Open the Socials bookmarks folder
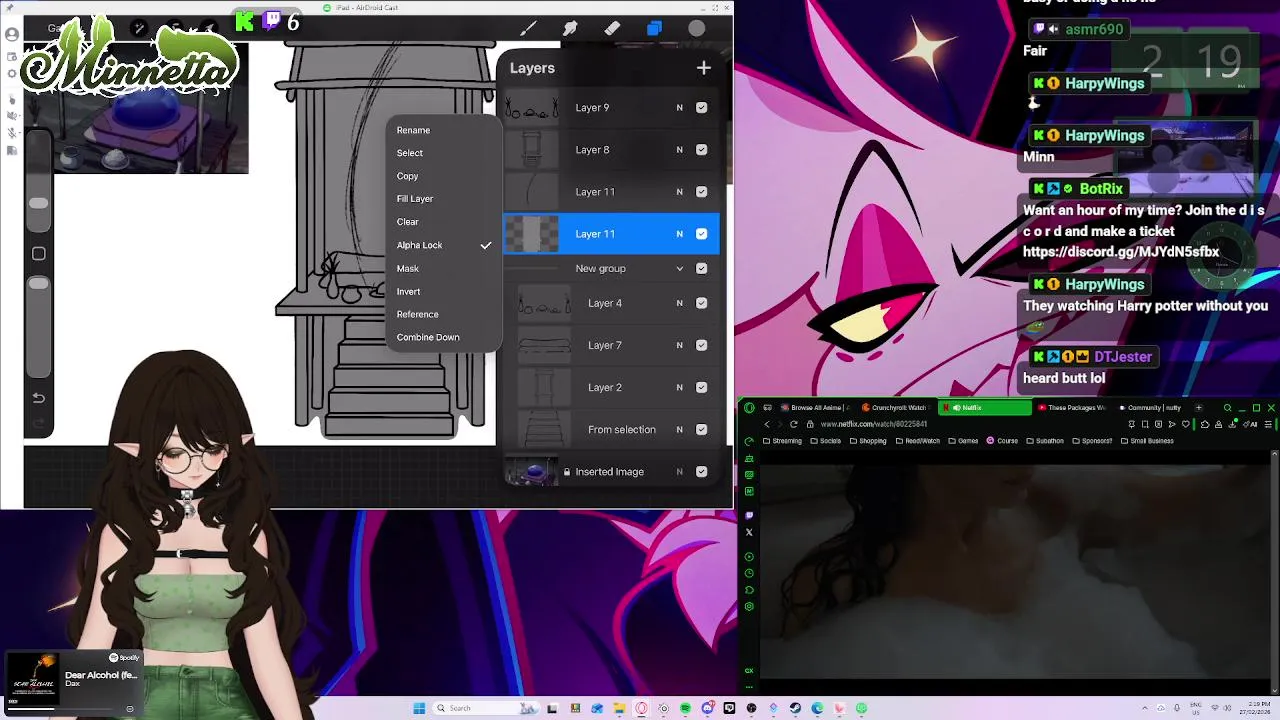Viewport: 1280px width, 720px height. [826, 441]
